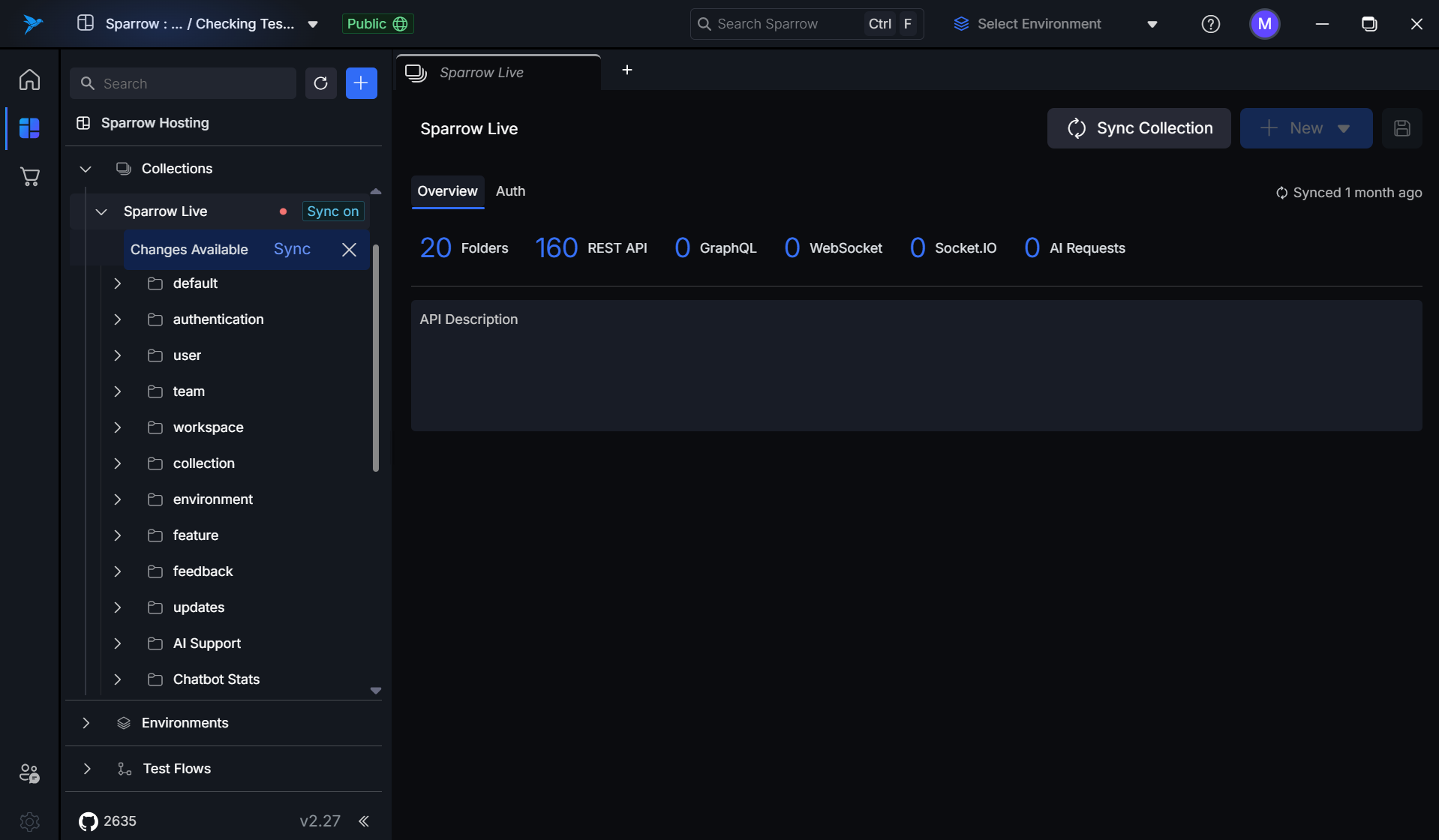Expand the Environments section
Image resolution: width=1439 pixels, height=840 pixels.
click(86, 723)
